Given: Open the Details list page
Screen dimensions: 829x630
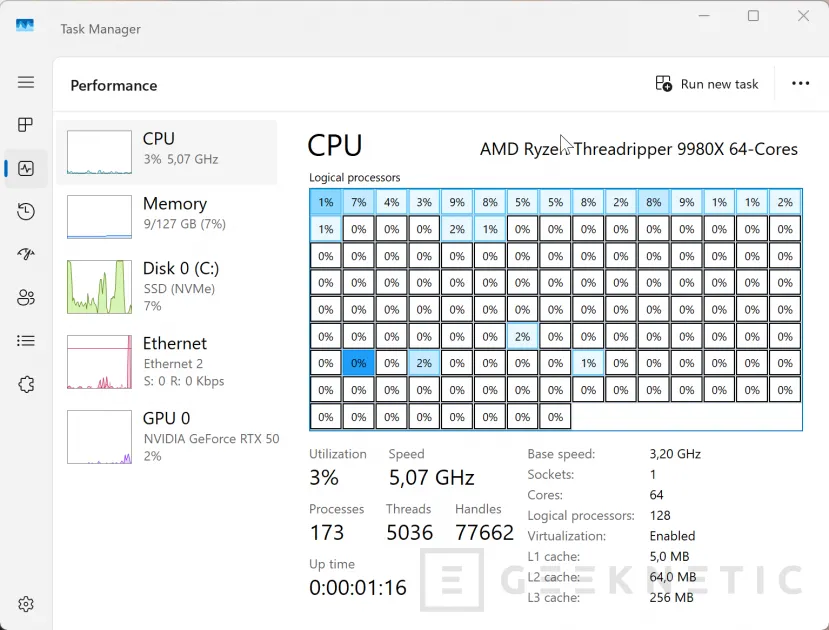Looking at the screenshot, I should click(x=25, y=341).
